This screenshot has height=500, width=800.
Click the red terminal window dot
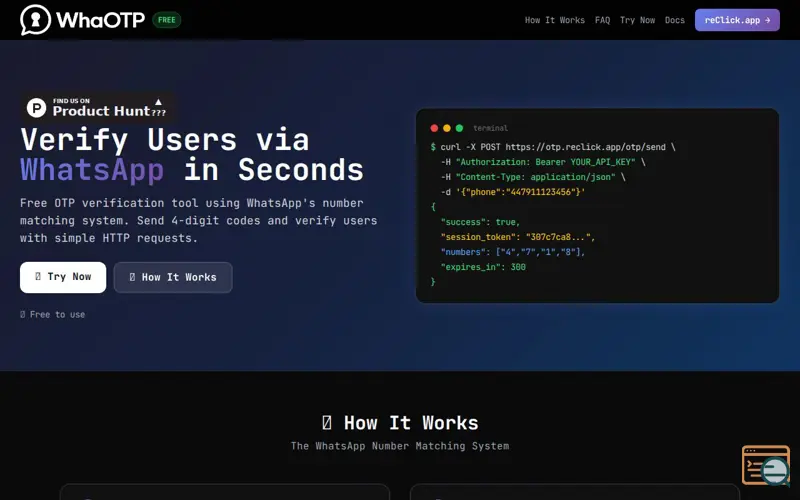coord(434,128)
